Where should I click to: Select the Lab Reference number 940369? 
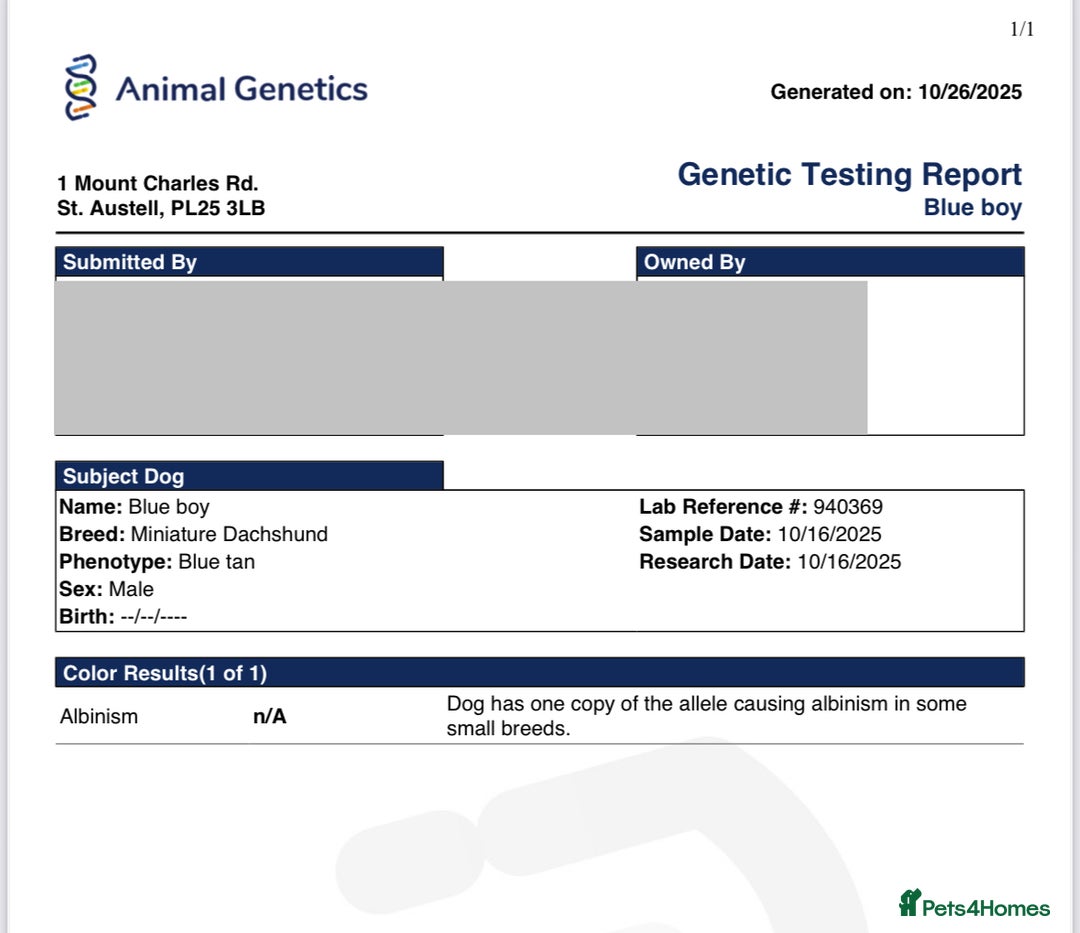click(848, 507)
